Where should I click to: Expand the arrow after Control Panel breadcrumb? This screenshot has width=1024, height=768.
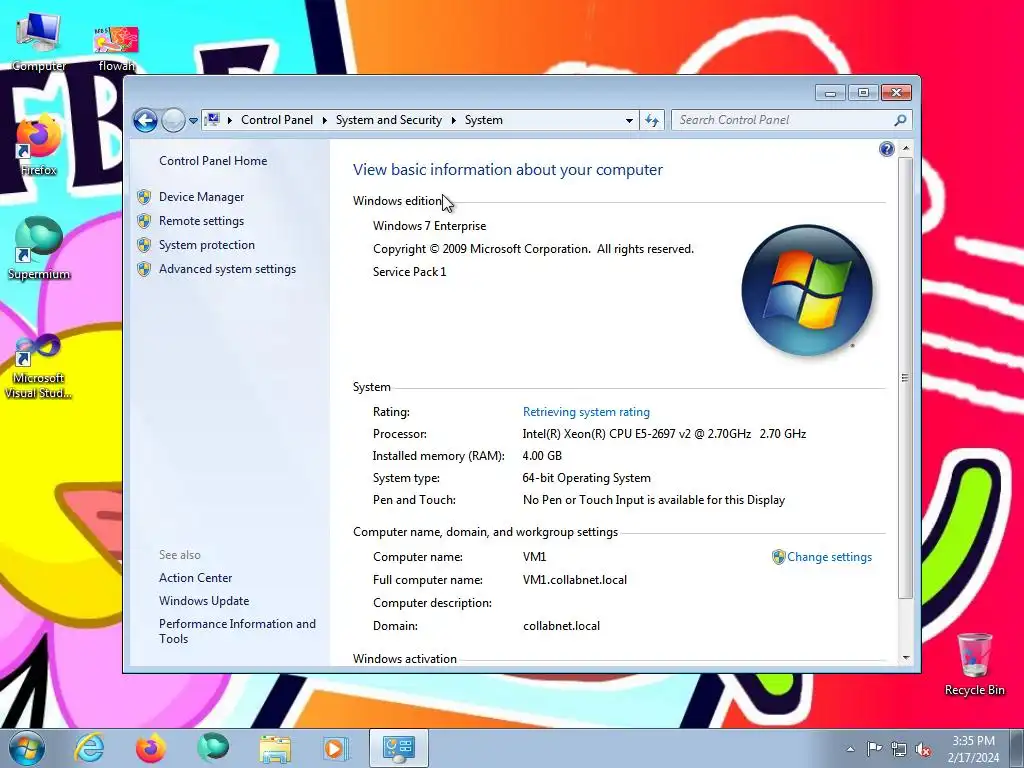coord(324,120)
